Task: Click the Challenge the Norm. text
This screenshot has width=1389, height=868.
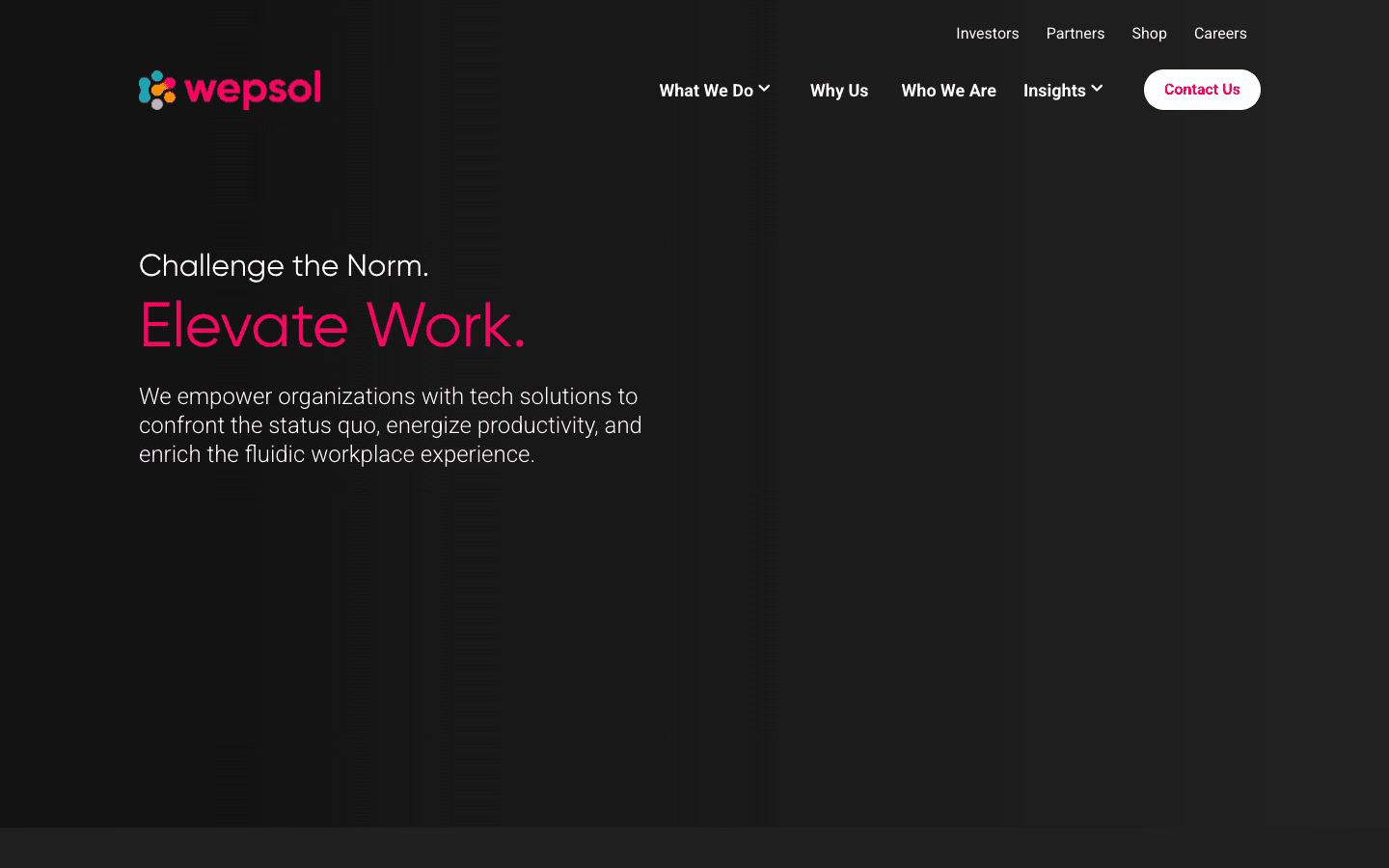Action: (284, 265)
